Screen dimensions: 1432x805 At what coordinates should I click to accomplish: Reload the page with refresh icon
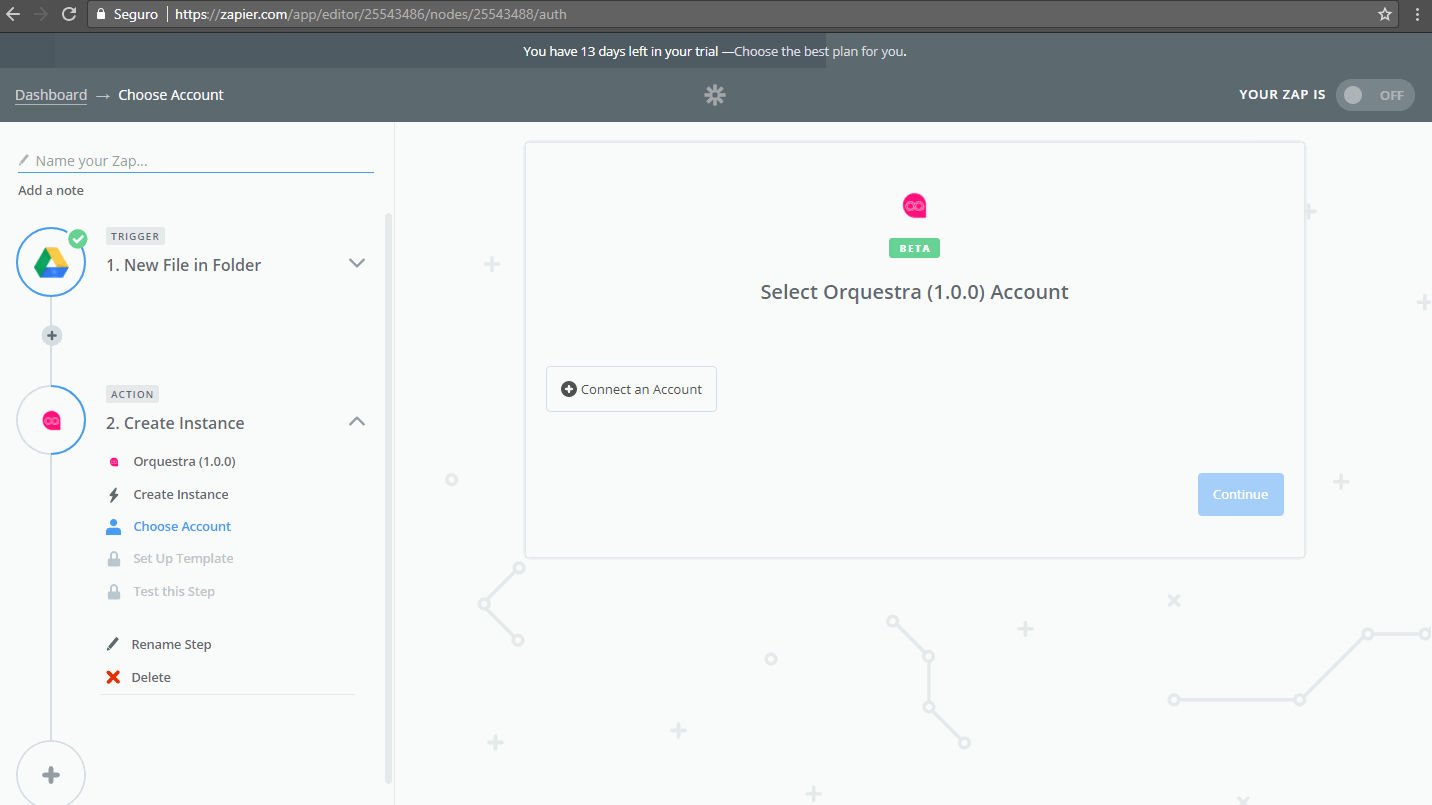pos(69,14)
